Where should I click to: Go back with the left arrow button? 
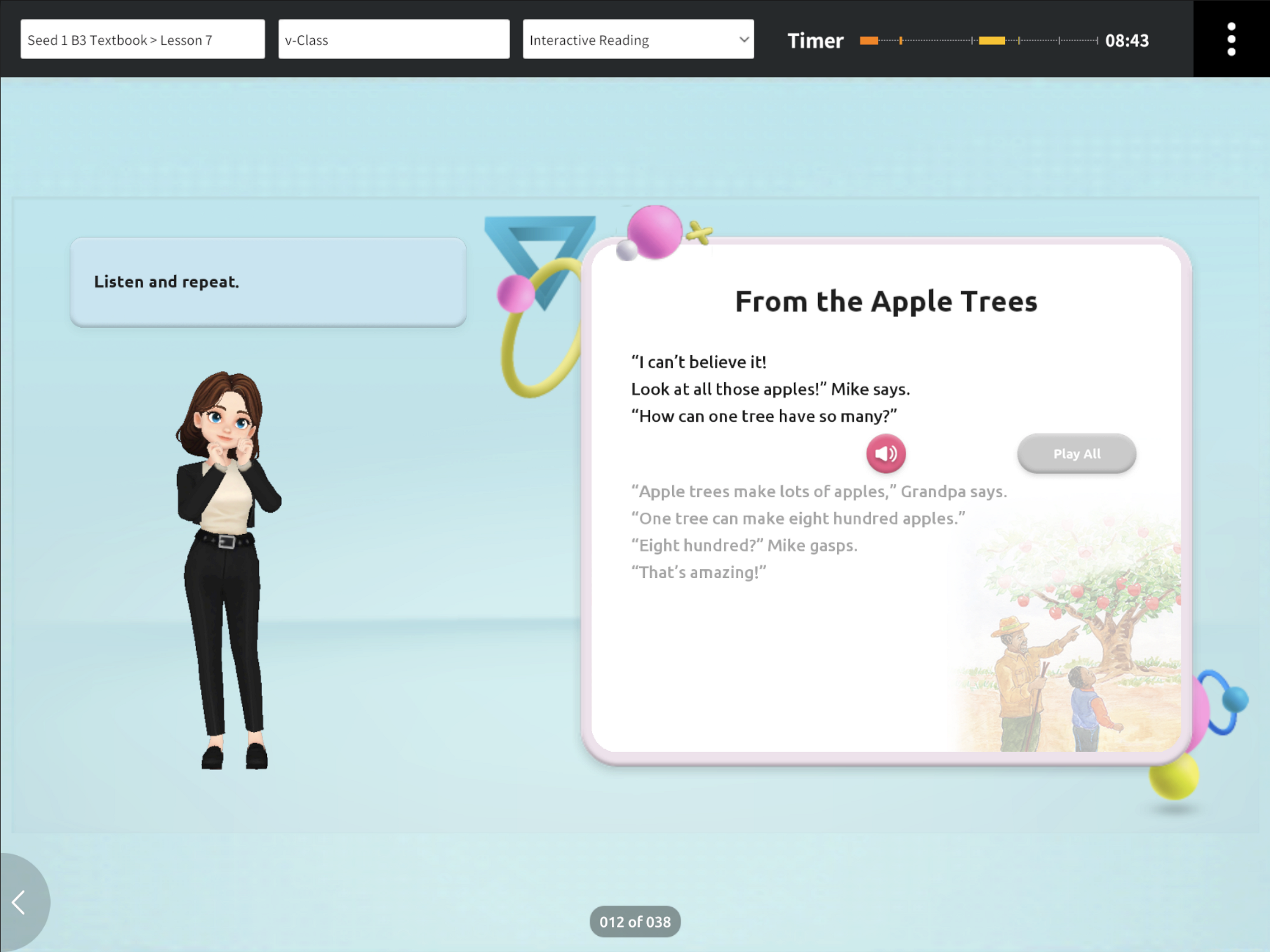coord(20,902)
